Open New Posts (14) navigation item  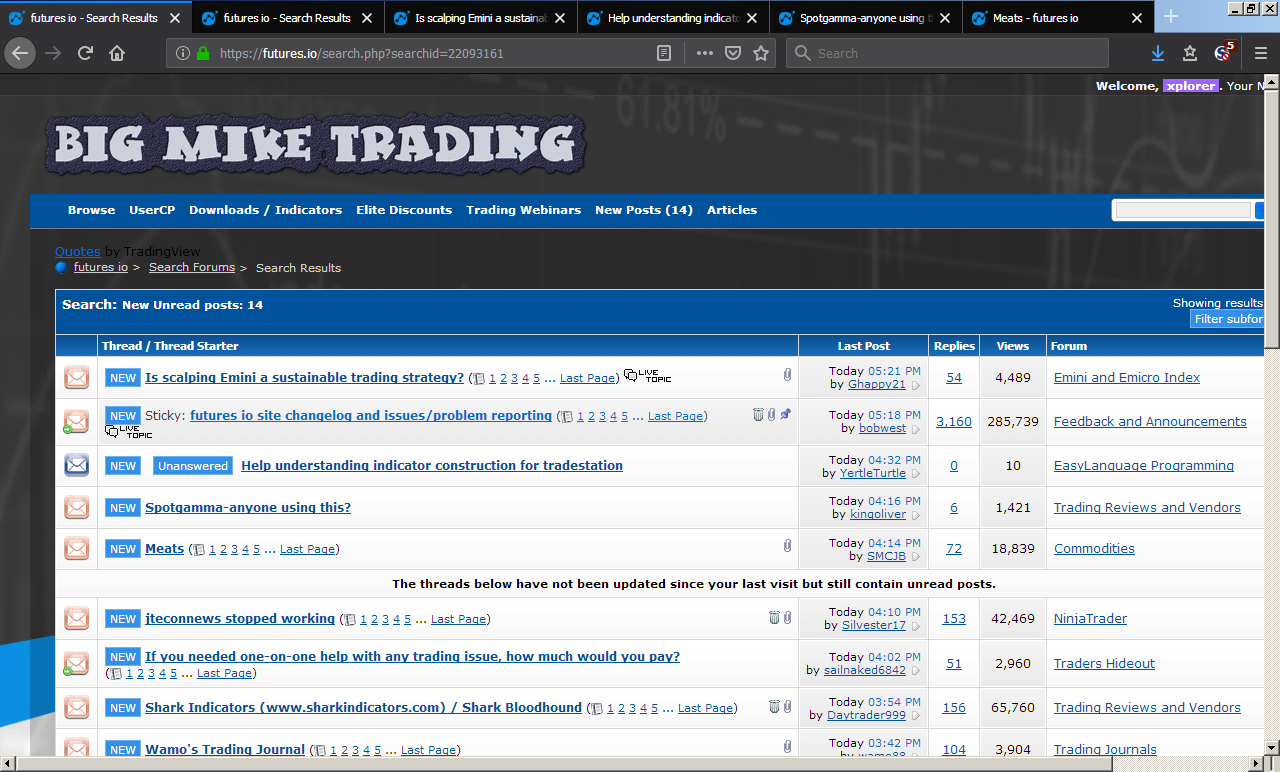[x=644, y=210]
